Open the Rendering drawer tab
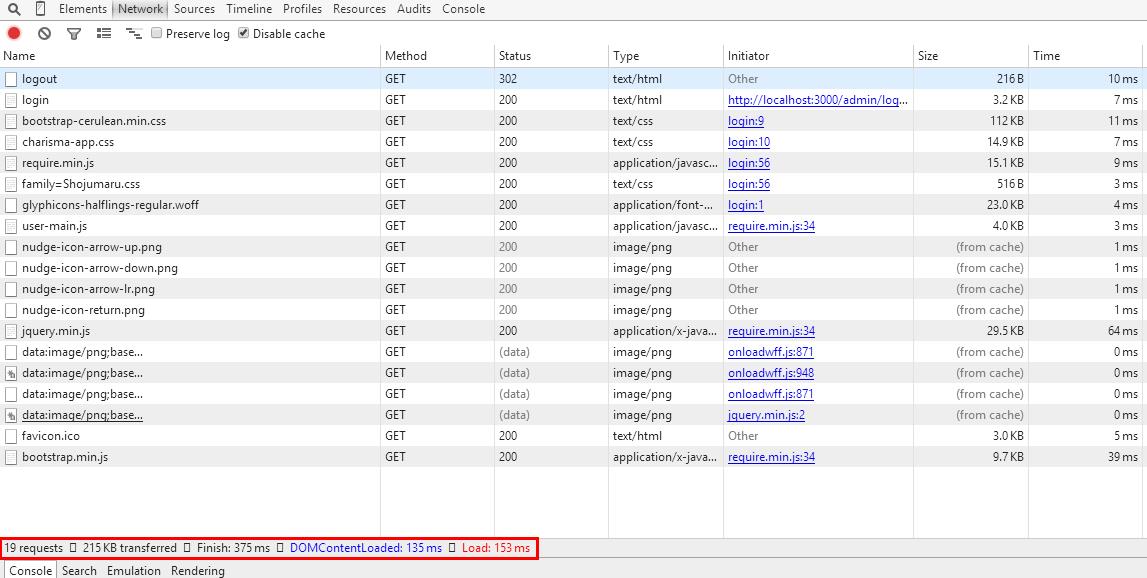Viewport: 1147px width, 578px height. (x=198, y=570)
